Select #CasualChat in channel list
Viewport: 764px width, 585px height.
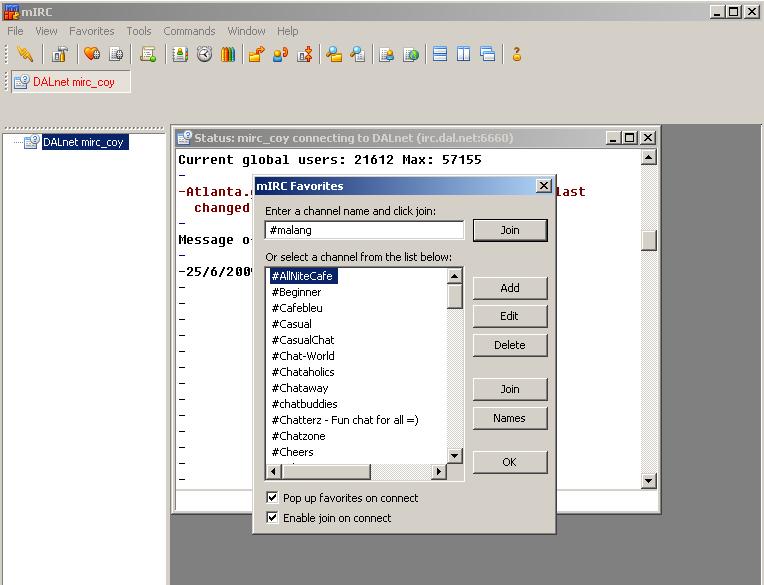[x=303, y=340]
